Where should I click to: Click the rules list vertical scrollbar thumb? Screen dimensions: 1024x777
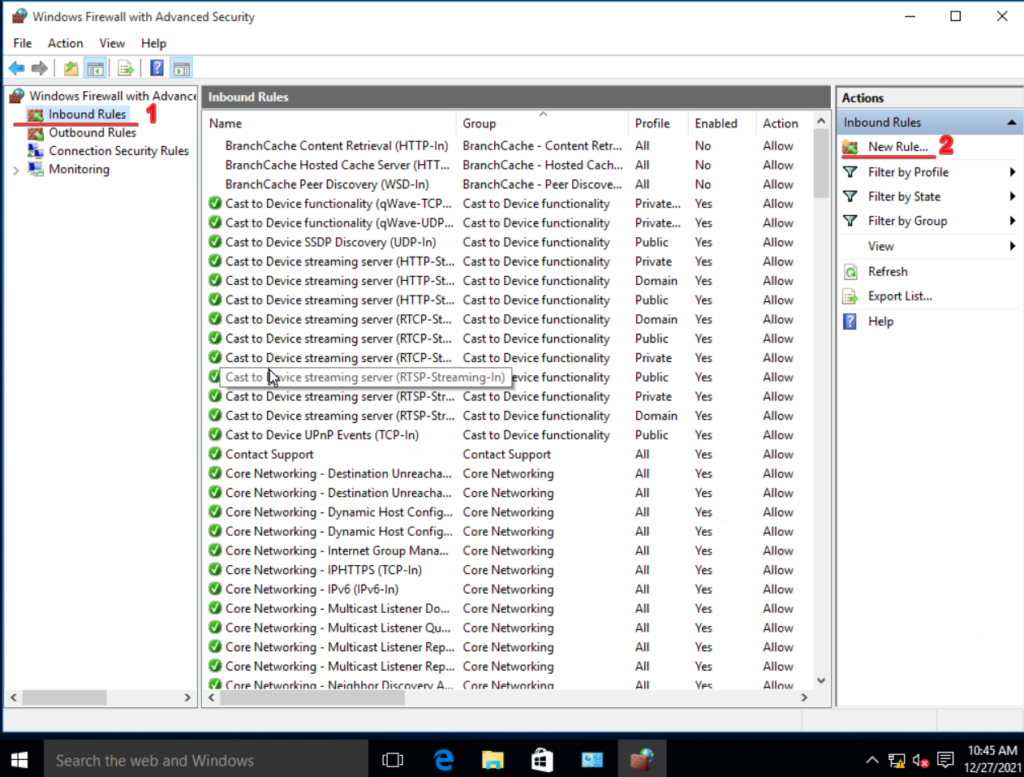click(x=821, y=164)
